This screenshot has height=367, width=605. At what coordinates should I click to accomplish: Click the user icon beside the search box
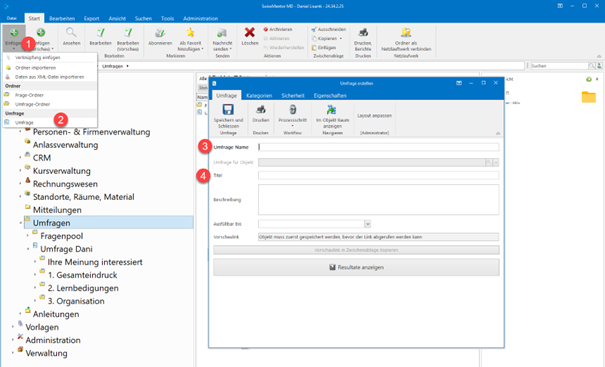599,66
